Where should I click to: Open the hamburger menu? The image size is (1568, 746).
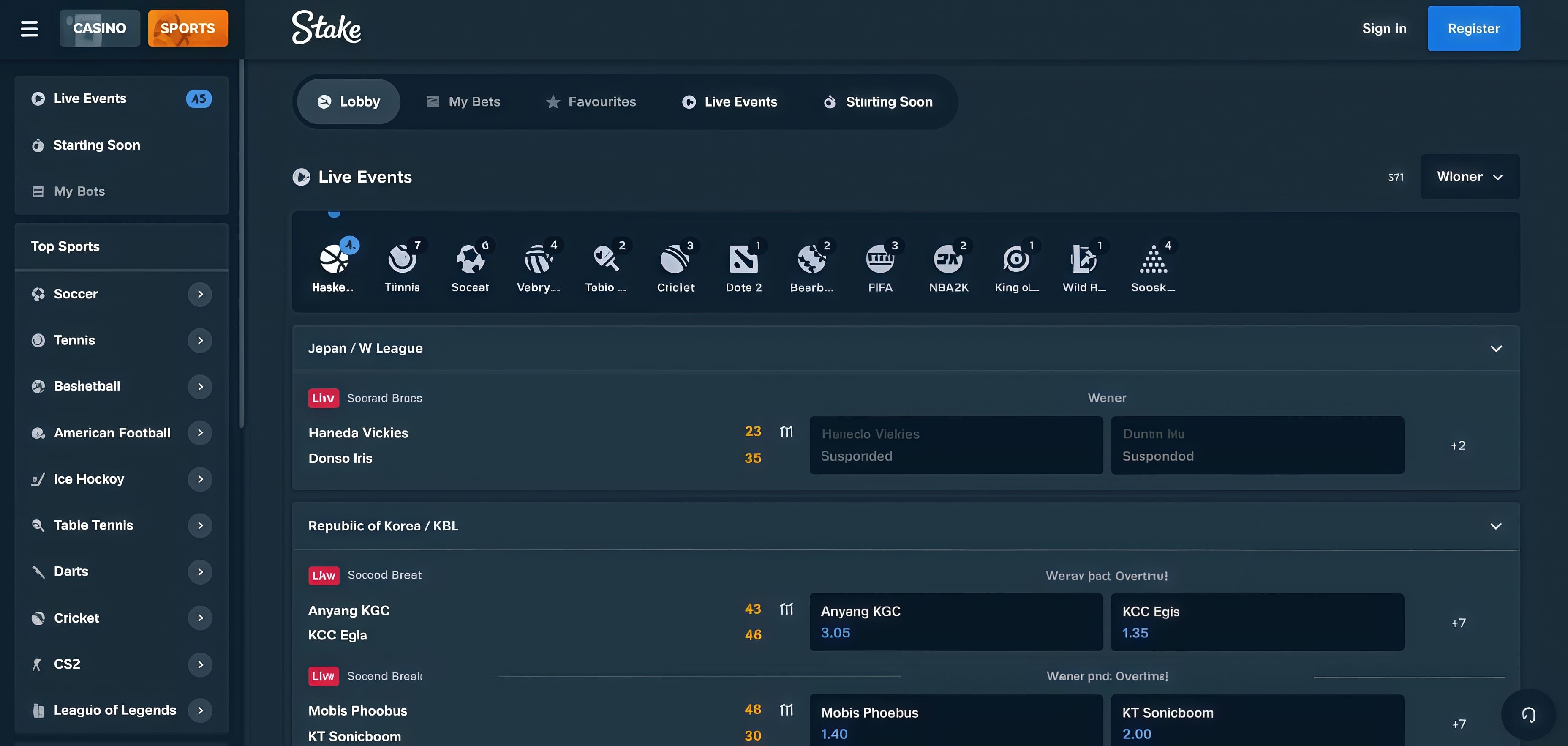(29, 29)
